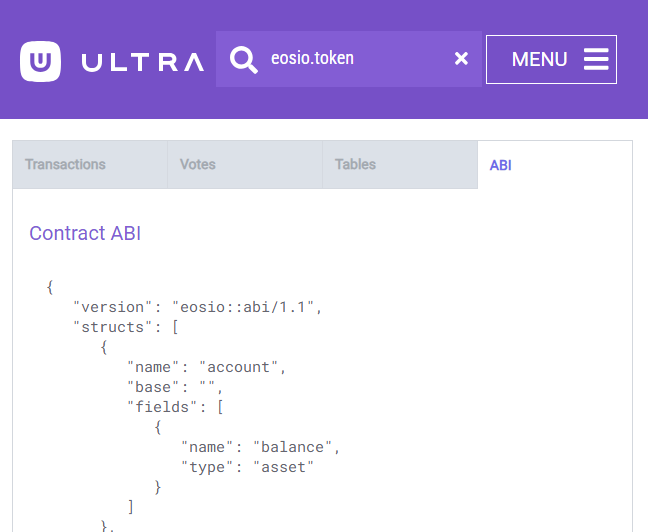The image size is (648, 532).
Task: Click the ULTRA wordmark in header
Action: [x=143, y=62]
